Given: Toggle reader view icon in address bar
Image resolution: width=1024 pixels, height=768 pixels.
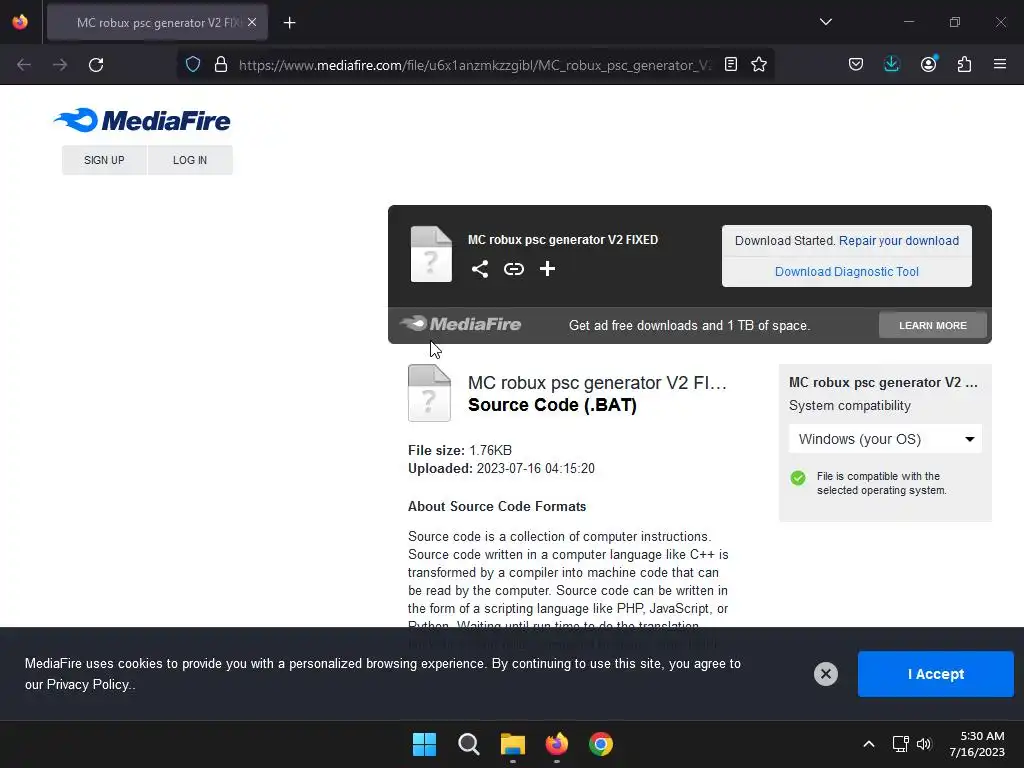Looking at the screenshot, I should (x=731, y=65).
